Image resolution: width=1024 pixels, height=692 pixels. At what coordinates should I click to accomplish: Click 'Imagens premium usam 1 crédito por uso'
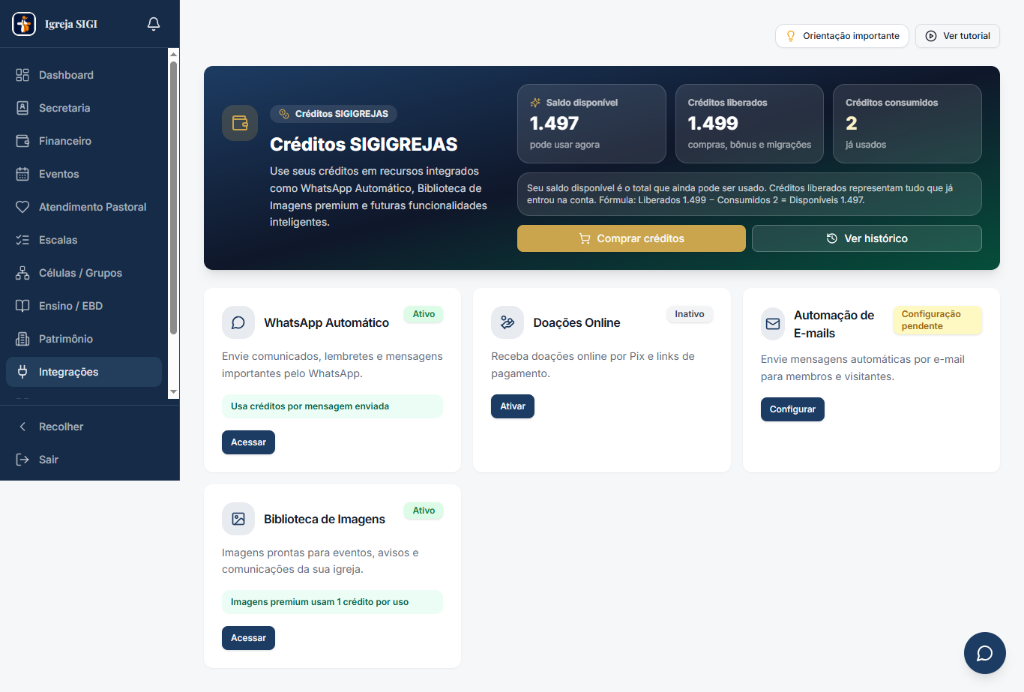click(332, 602)
